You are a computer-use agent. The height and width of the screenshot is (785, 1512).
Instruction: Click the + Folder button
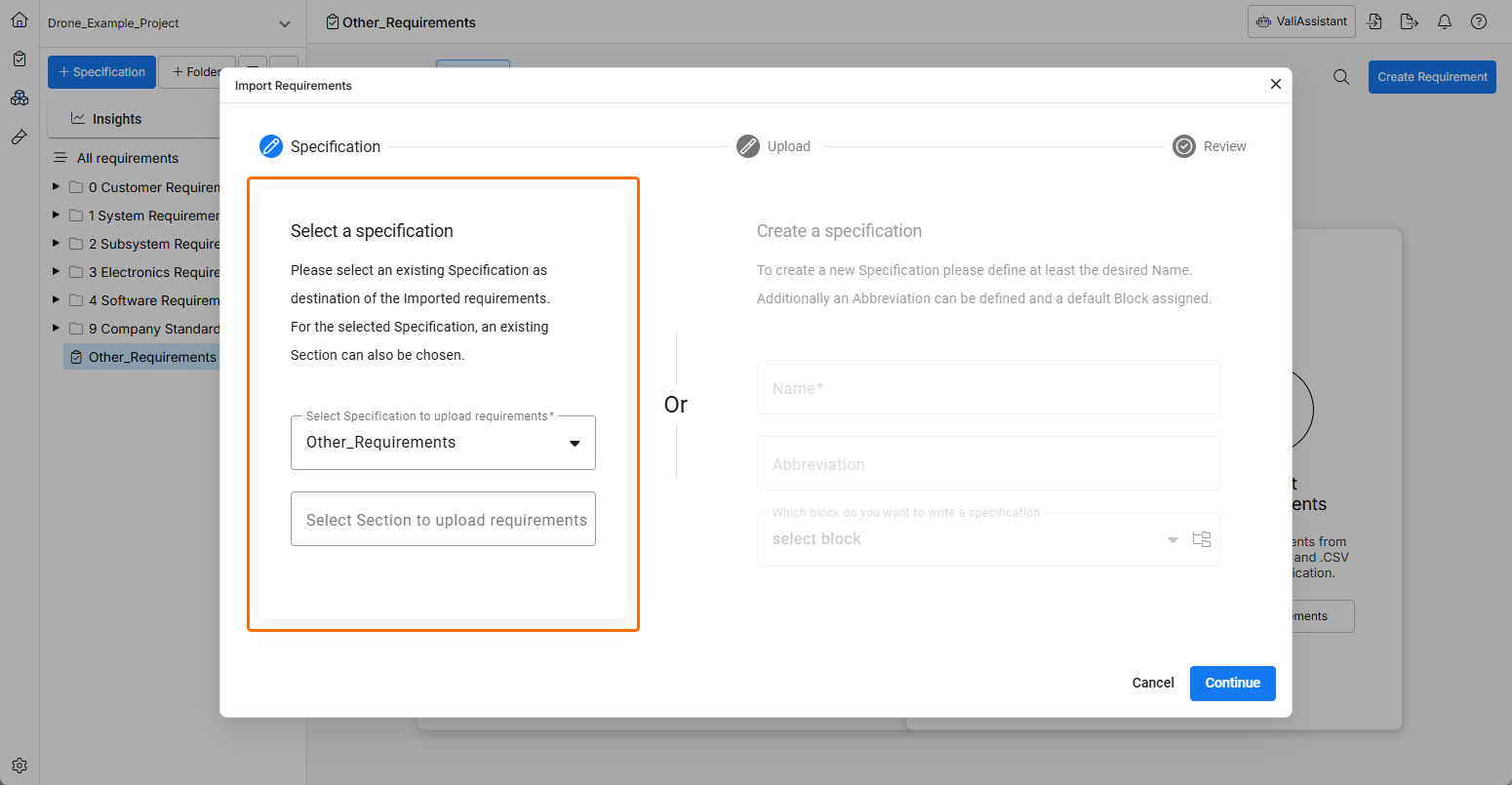point(197,72)
